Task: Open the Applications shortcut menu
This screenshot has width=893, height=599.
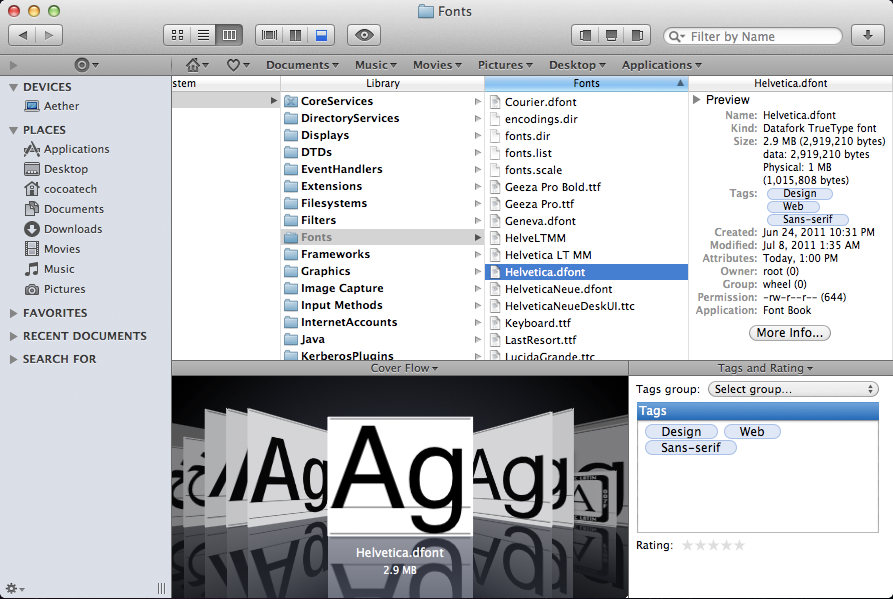Action: click(x=661, y=65)
